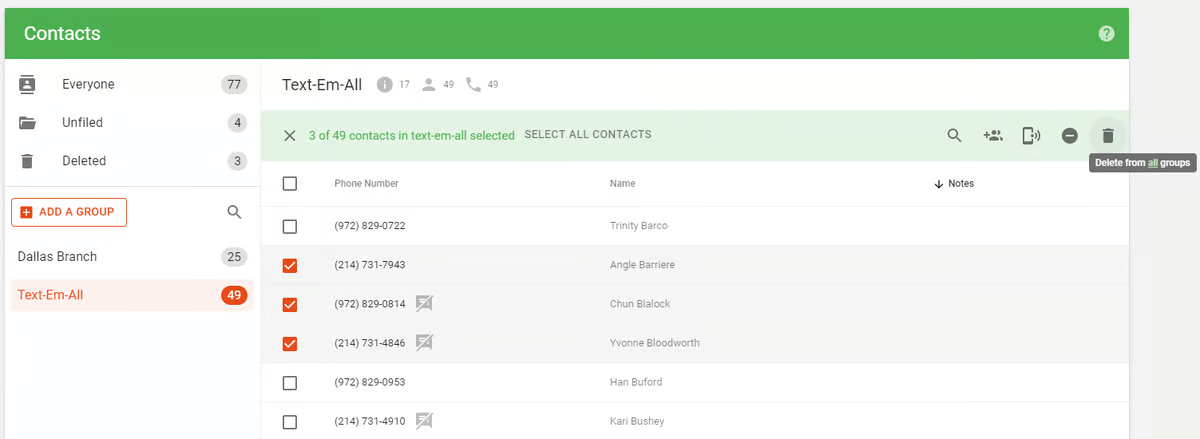
Task: Click the Deleted trash icon in sidebar
Action: point(28,161)
